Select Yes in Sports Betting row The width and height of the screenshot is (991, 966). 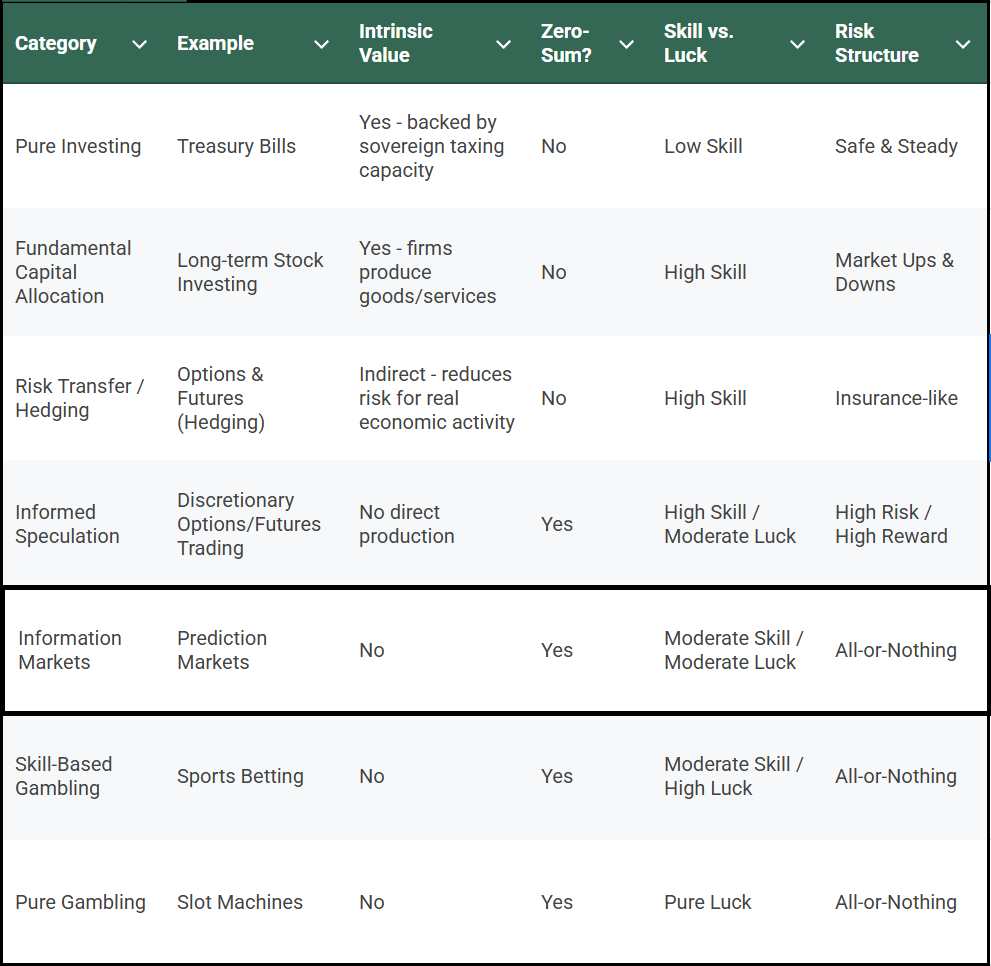click(x=557, y=776)
